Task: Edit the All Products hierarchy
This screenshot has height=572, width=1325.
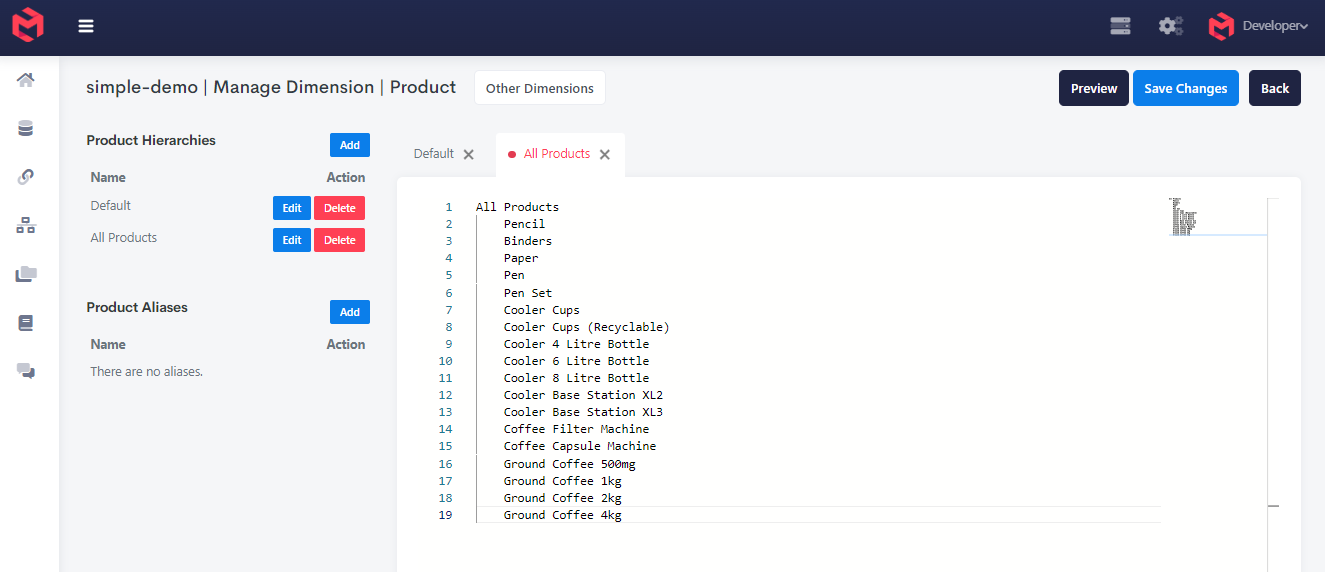Action: (x=292, y=240)
